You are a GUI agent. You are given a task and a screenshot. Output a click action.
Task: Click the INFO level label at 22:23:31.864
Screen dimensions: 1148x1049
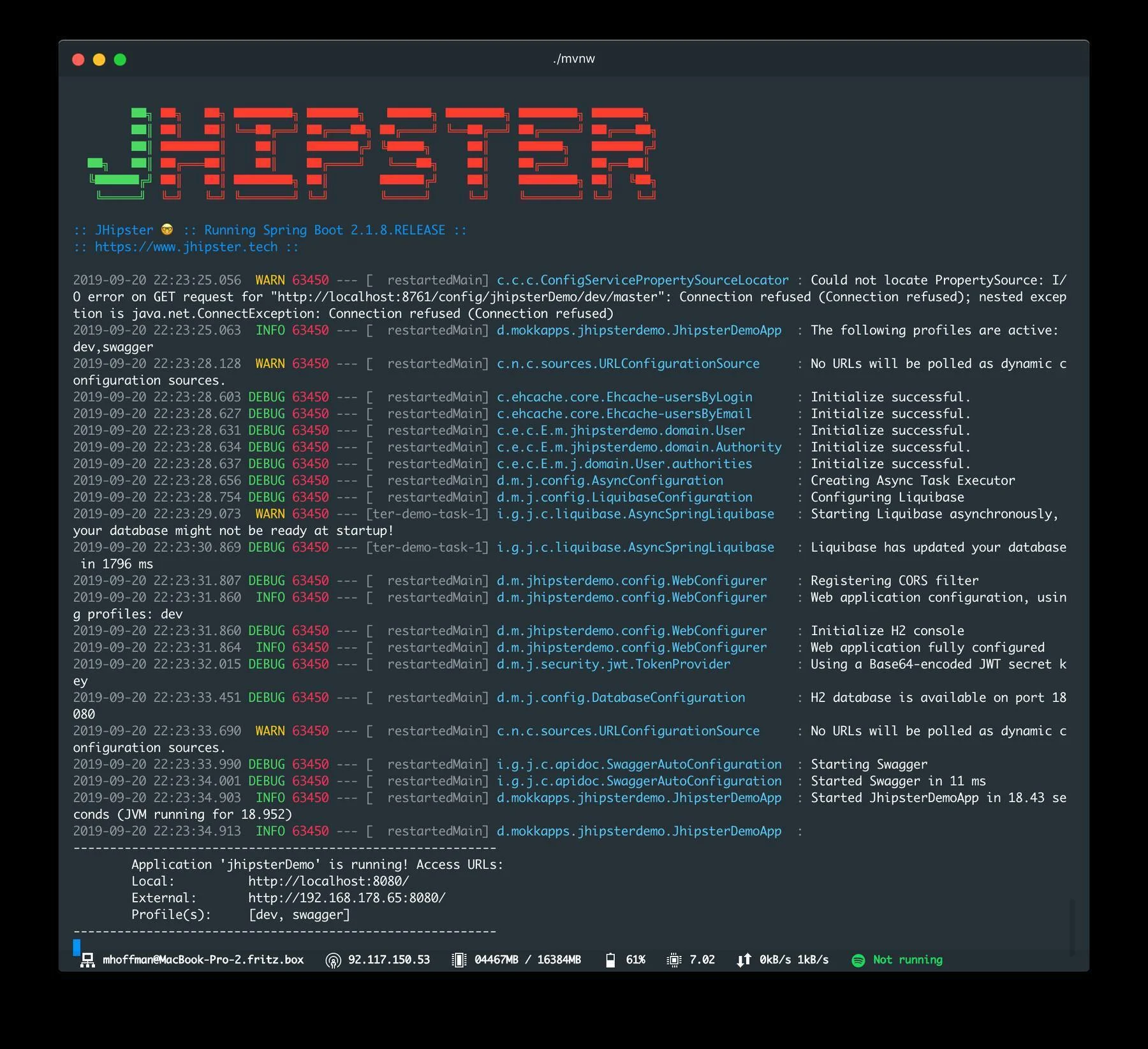click(270, 647)
